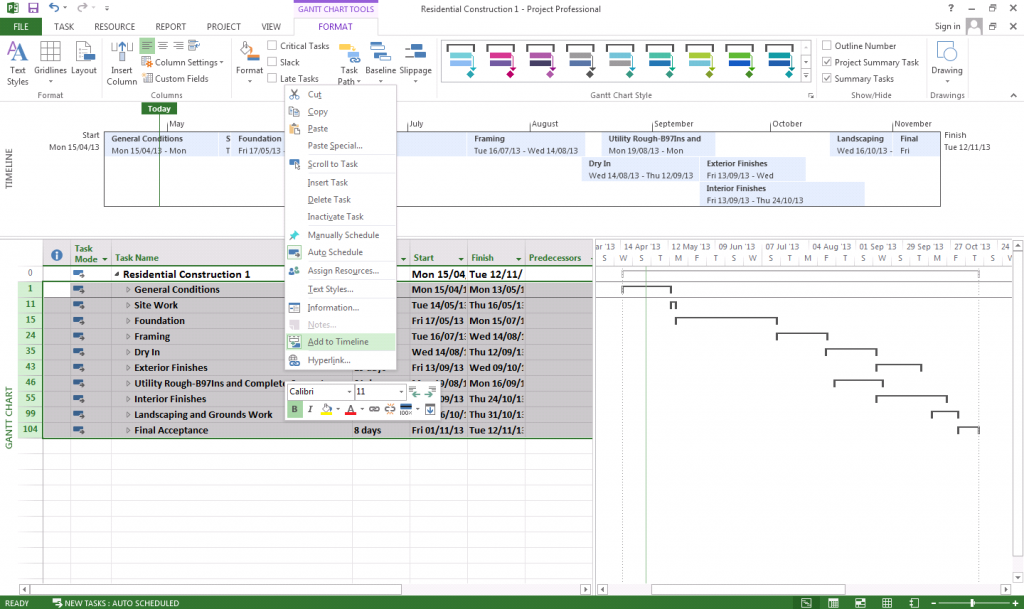Image resolution: width=1024 pixels, height=609 pixels.
Task: Click the Drawing shapes button
Action: click(946, 59)
